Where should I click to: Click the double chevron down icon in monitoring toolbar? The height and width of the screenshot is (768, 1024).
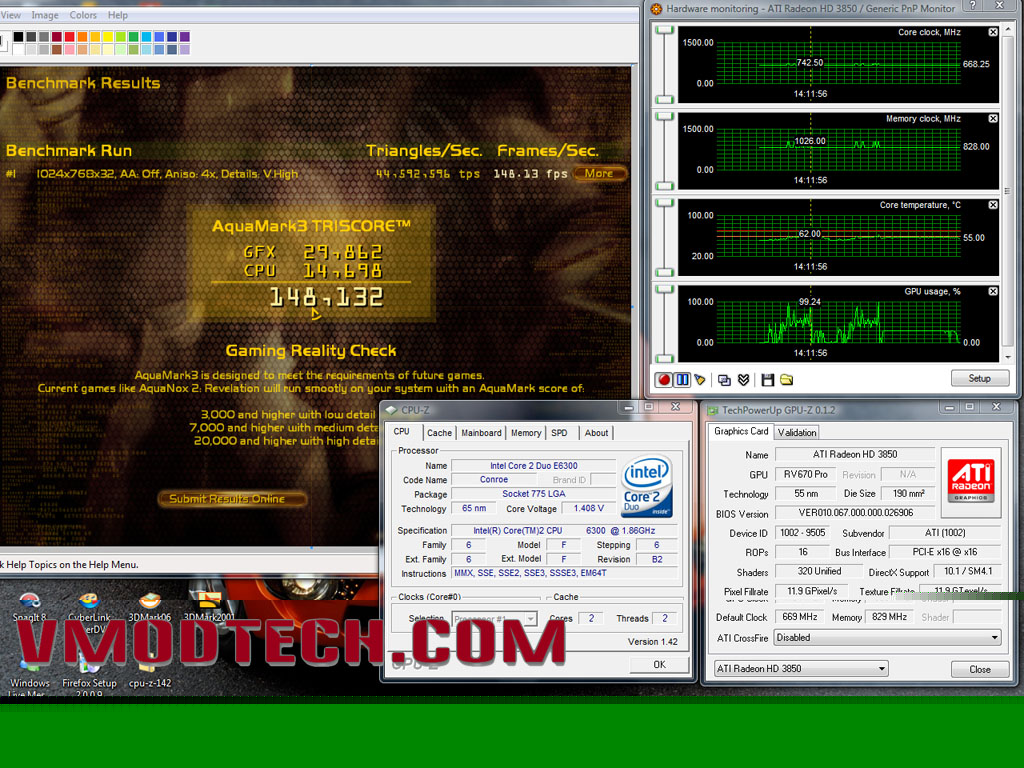(743, 380)
